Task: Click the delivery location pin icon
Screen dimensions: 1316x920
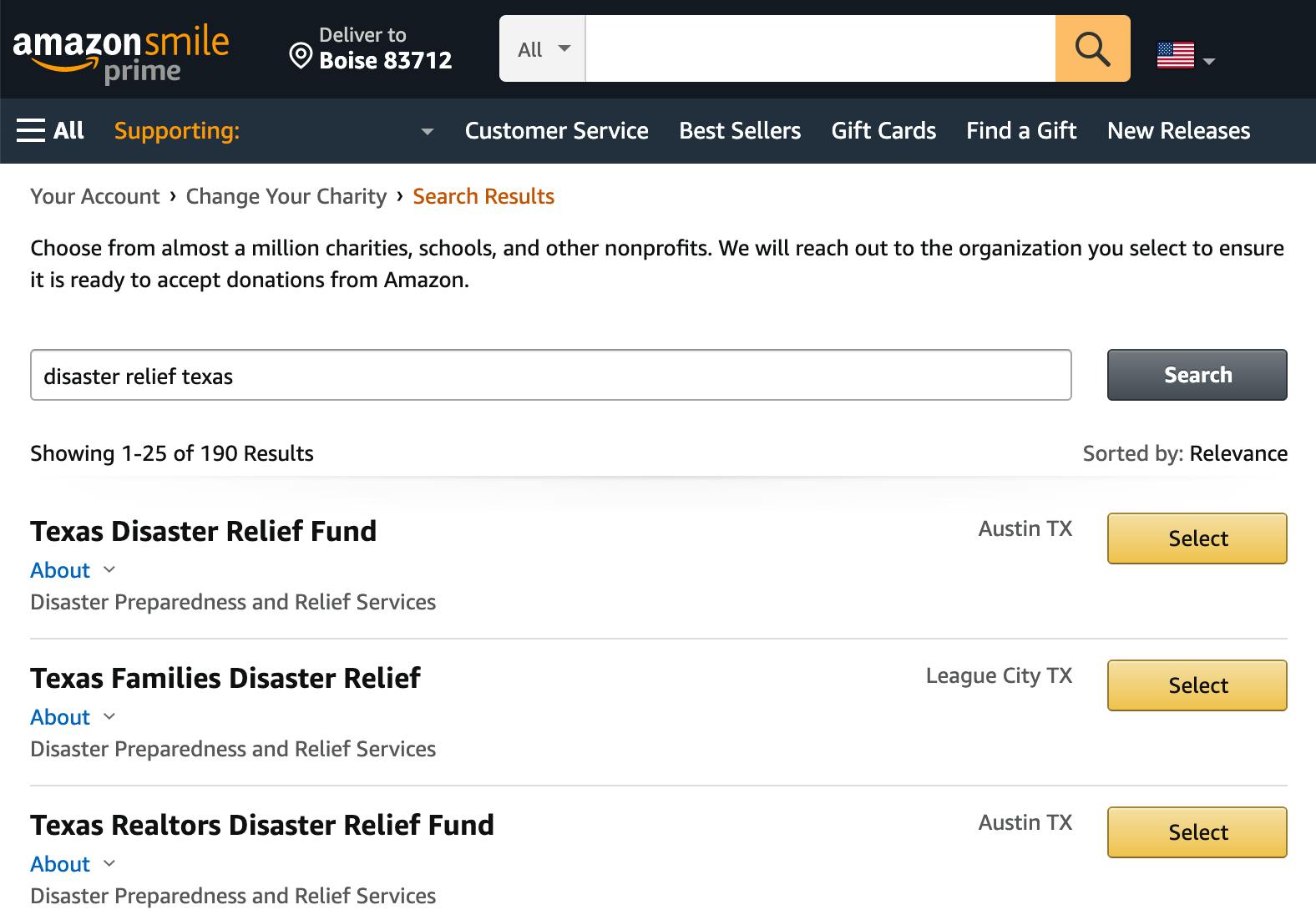Action: (x=300, y=56)
